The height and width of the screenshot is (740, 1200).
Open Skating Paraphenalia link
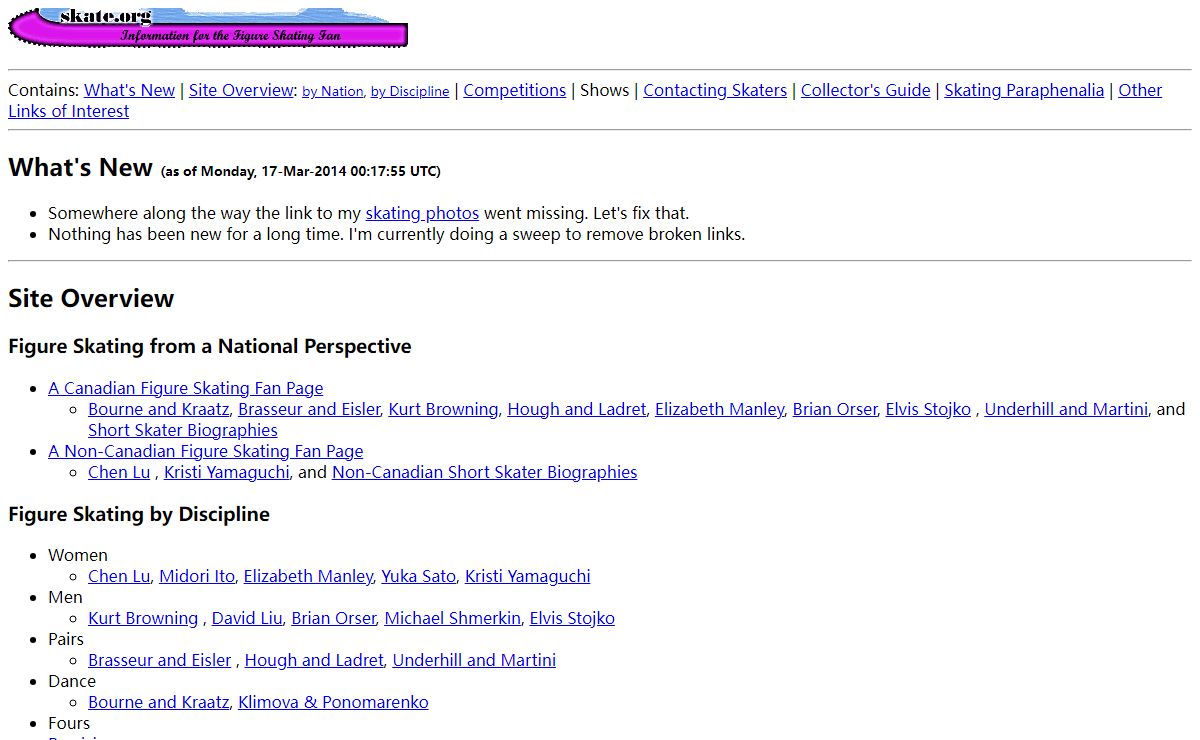(1024, 90)
